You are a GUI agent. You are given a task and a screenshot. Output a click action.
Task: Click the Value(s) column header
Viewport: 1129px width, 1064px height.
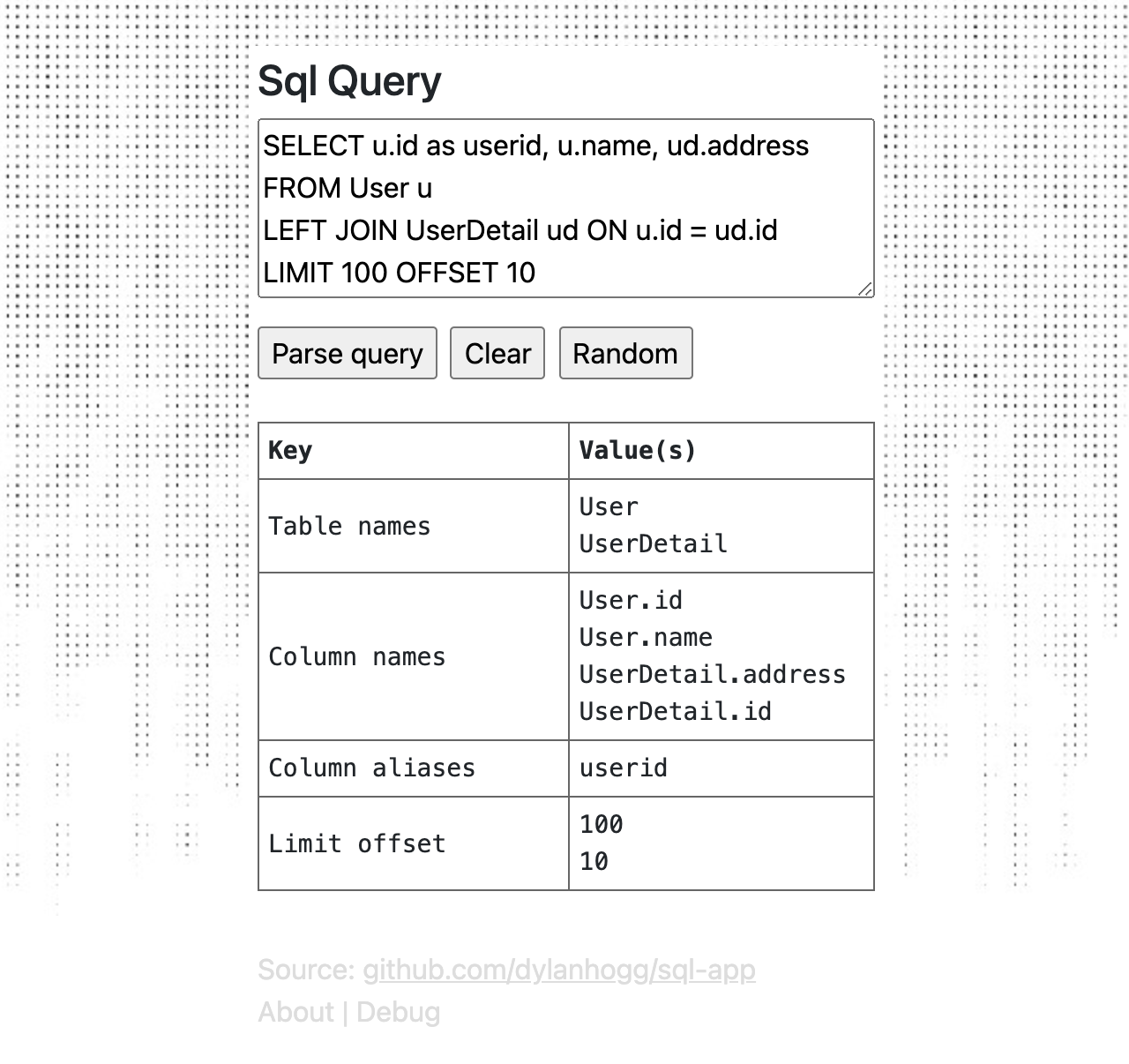[638, 450]
